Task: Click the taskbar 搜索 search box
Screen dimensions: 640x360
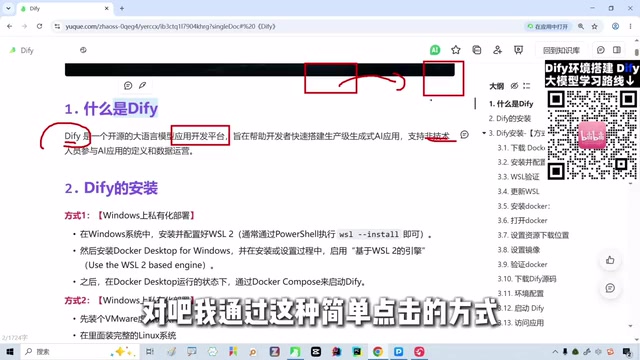Action: [79, 351]
